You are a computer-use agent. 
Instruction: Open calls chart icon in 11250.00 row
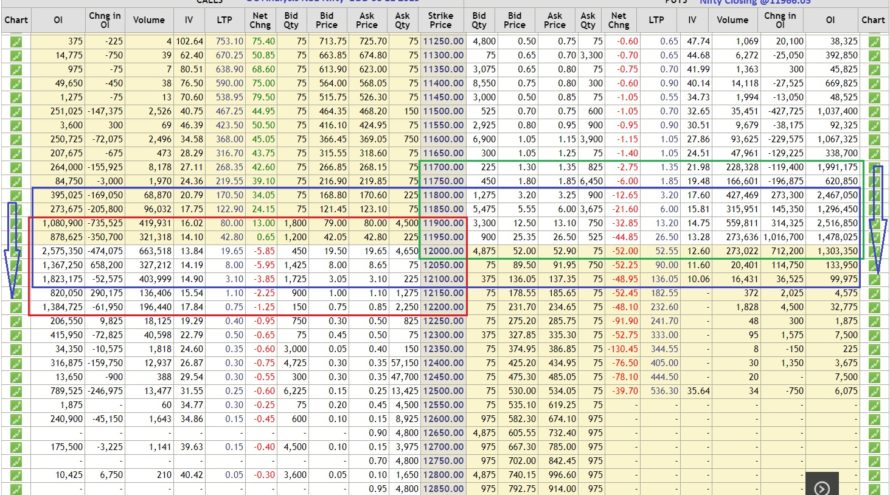click(16, 41)
